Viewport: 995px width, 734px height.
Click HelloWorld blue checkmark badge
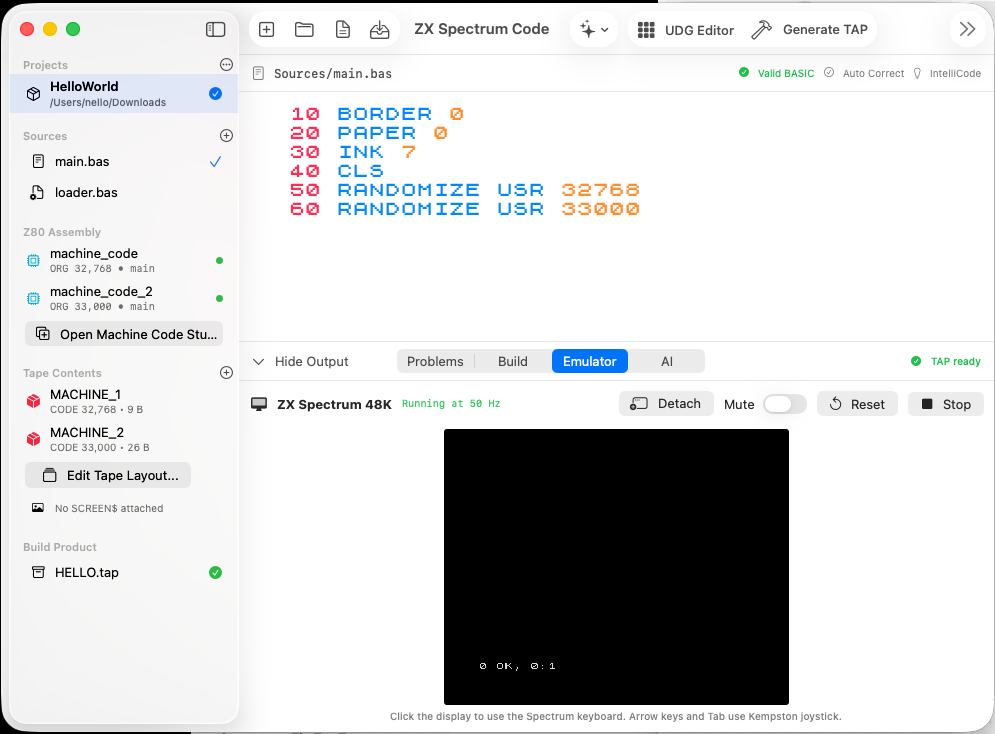216,94
